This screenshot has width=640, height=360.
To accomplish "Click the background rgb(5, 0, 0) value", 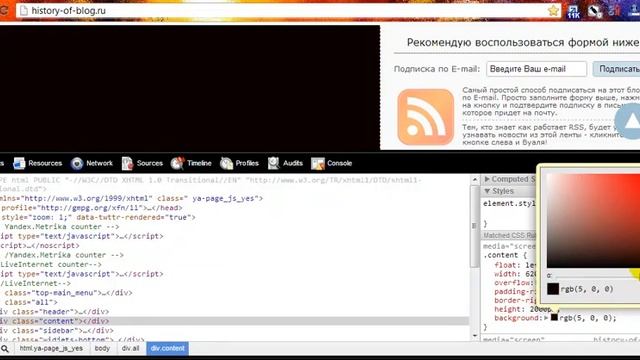I will 588,318.
